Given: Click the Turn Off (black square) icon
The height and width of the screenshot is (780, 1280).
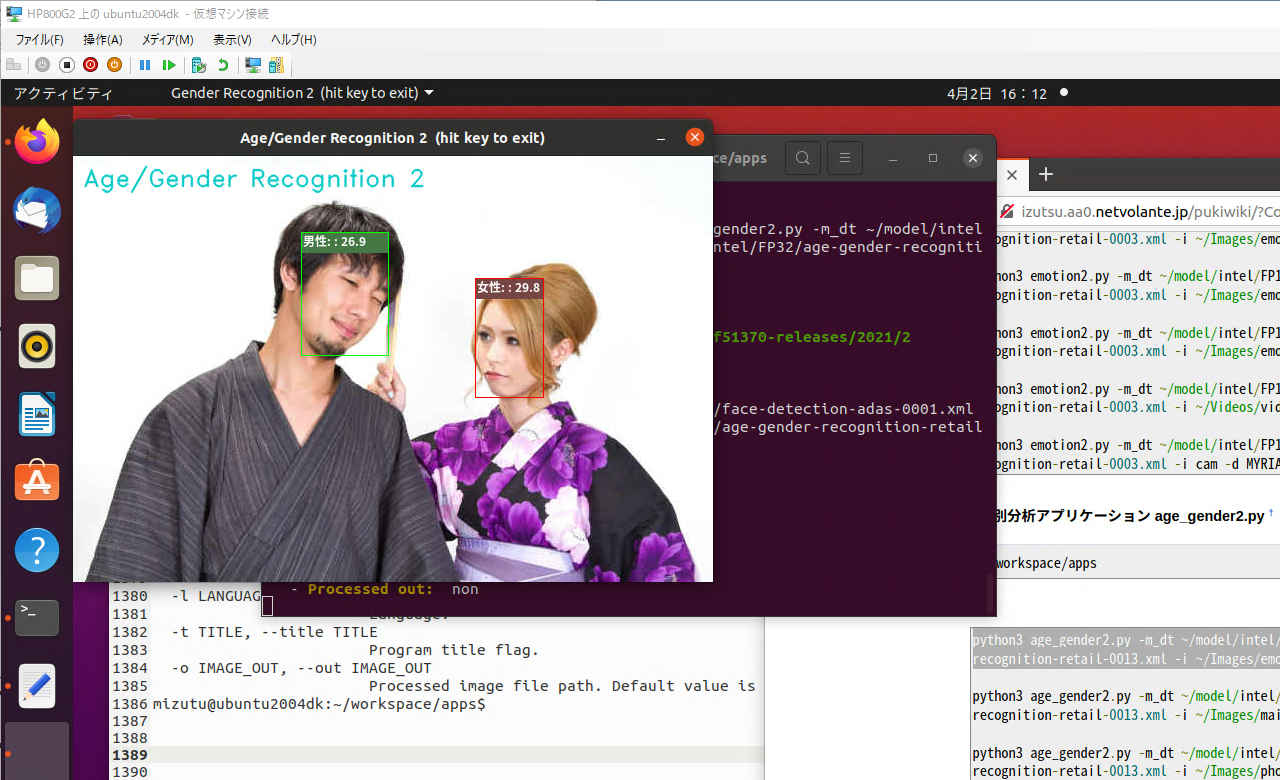Looking at the screenshot, I should [67, 65].
